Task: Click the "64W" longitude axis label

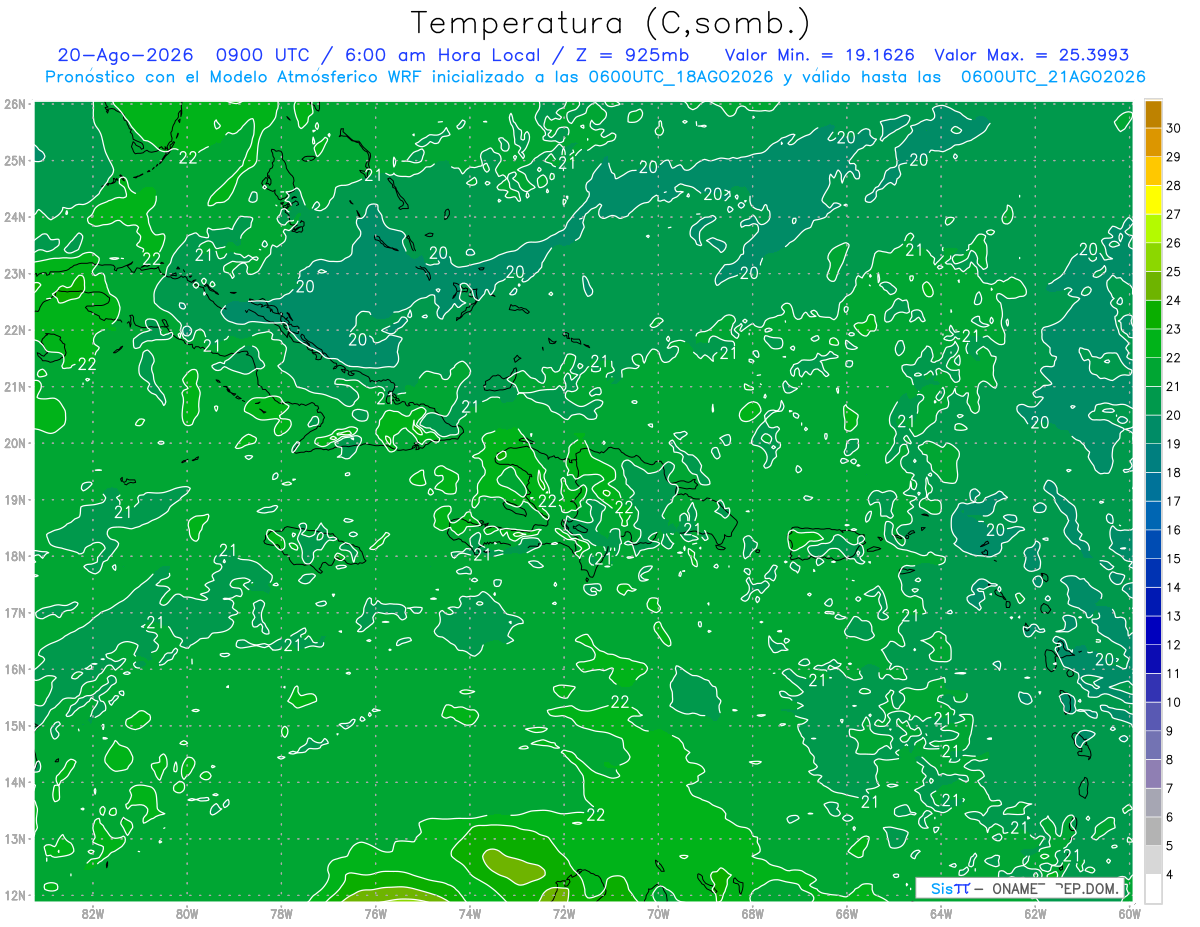Action: pyautogui.click(x=941, y=913)
